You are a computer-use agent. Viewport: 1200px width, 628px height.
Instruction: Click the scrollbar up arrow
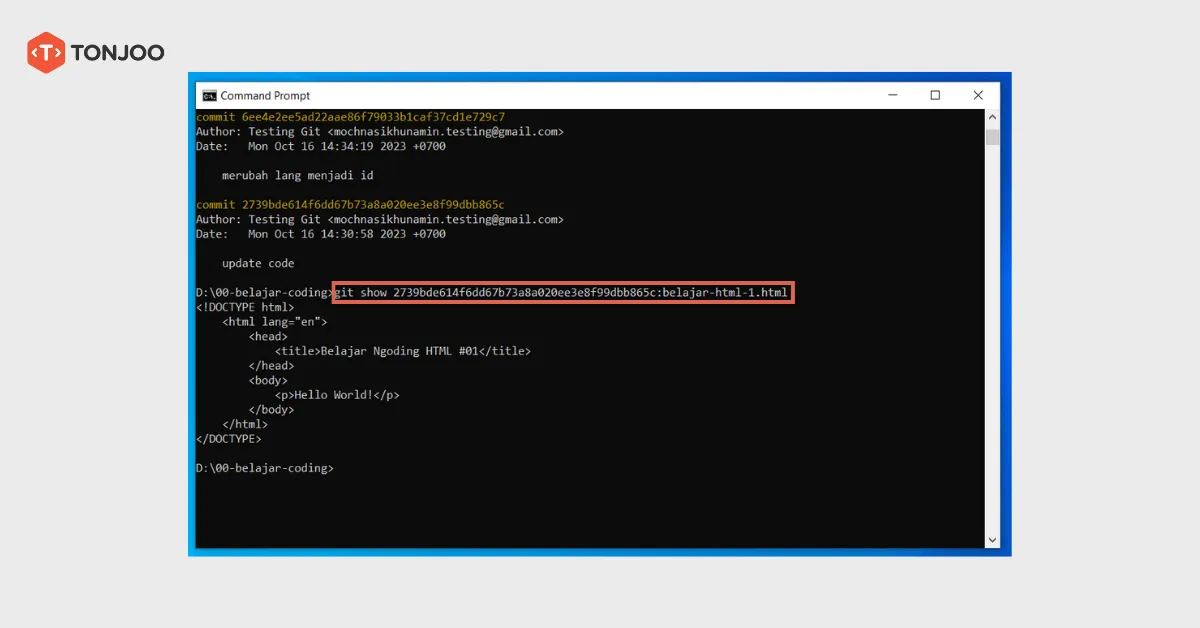(x=992, y=118)
